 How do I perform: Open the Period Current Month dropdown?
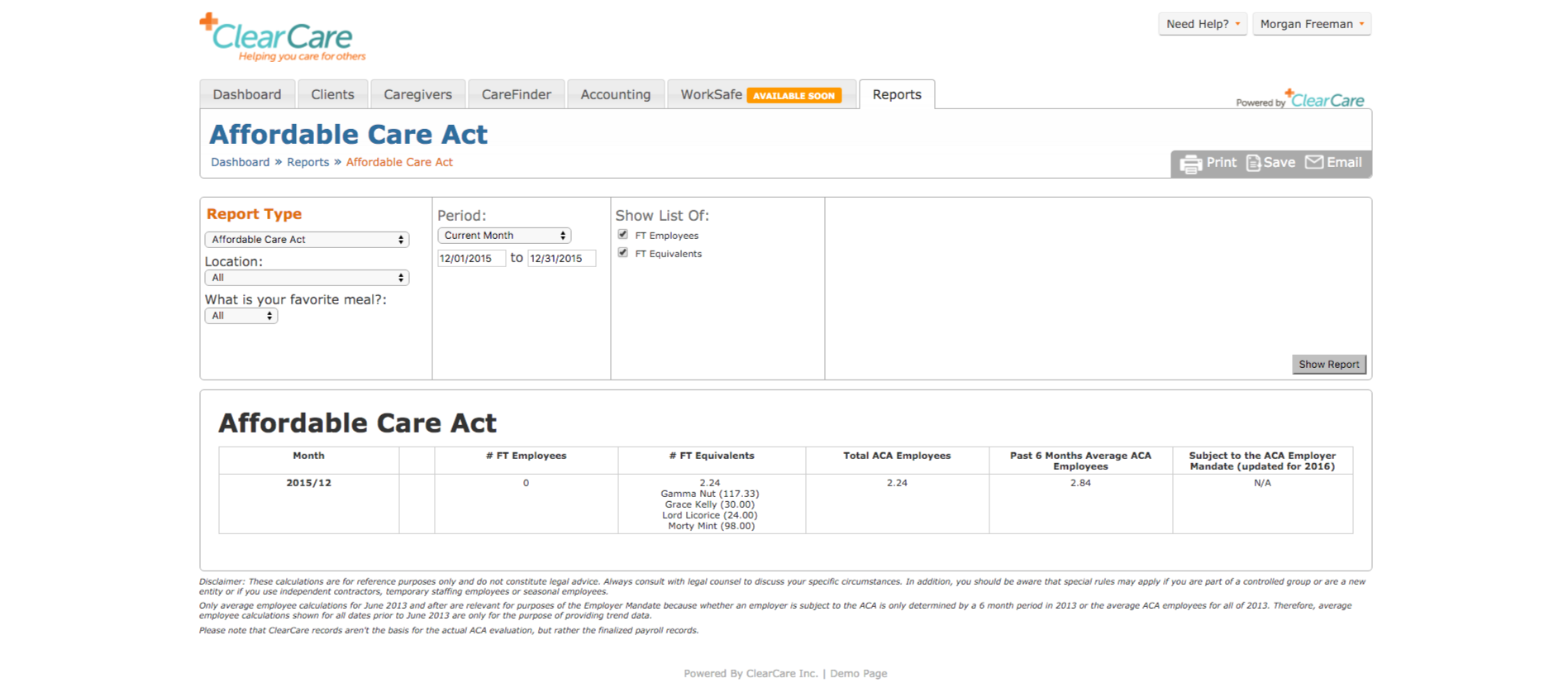tap(504, 236)
